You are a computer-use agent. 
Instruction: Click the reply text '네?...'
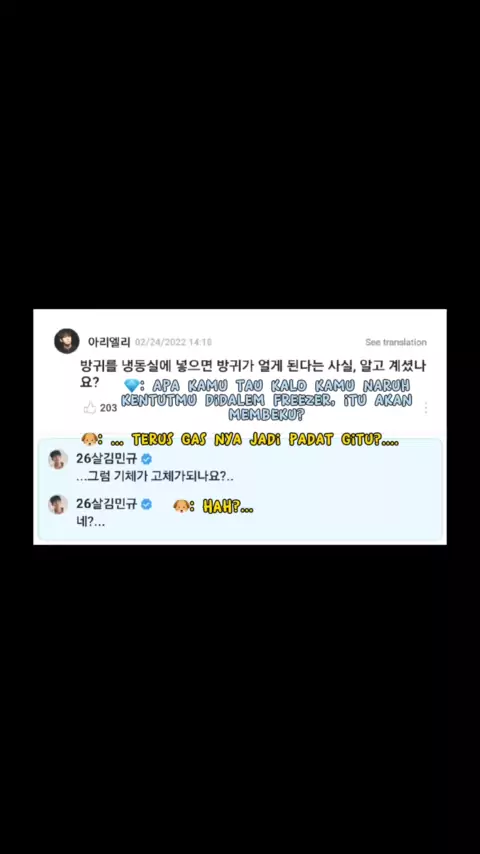point(90,522)
